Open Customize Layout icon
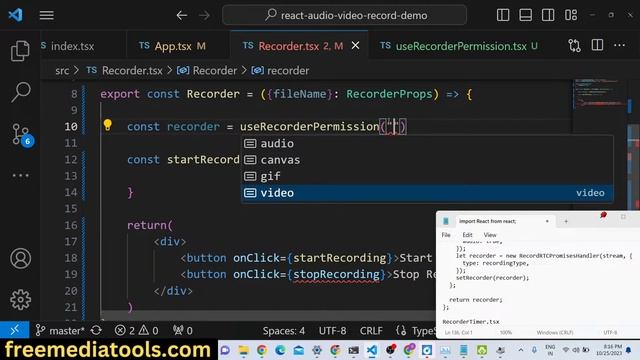This screenshot has height=360, width=640. (571, 15)
